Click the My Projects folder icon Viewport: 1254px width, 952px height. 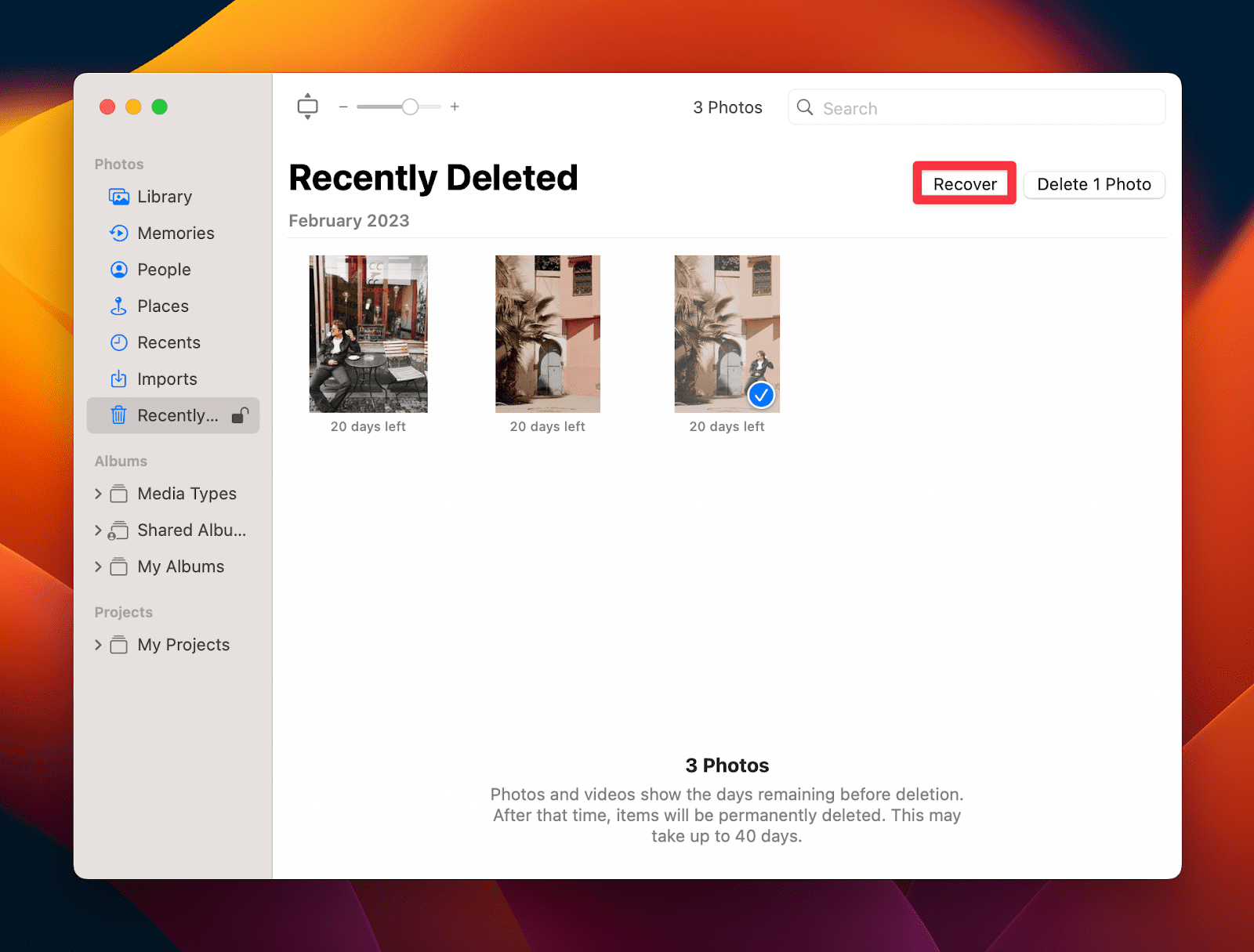point(118,645)
